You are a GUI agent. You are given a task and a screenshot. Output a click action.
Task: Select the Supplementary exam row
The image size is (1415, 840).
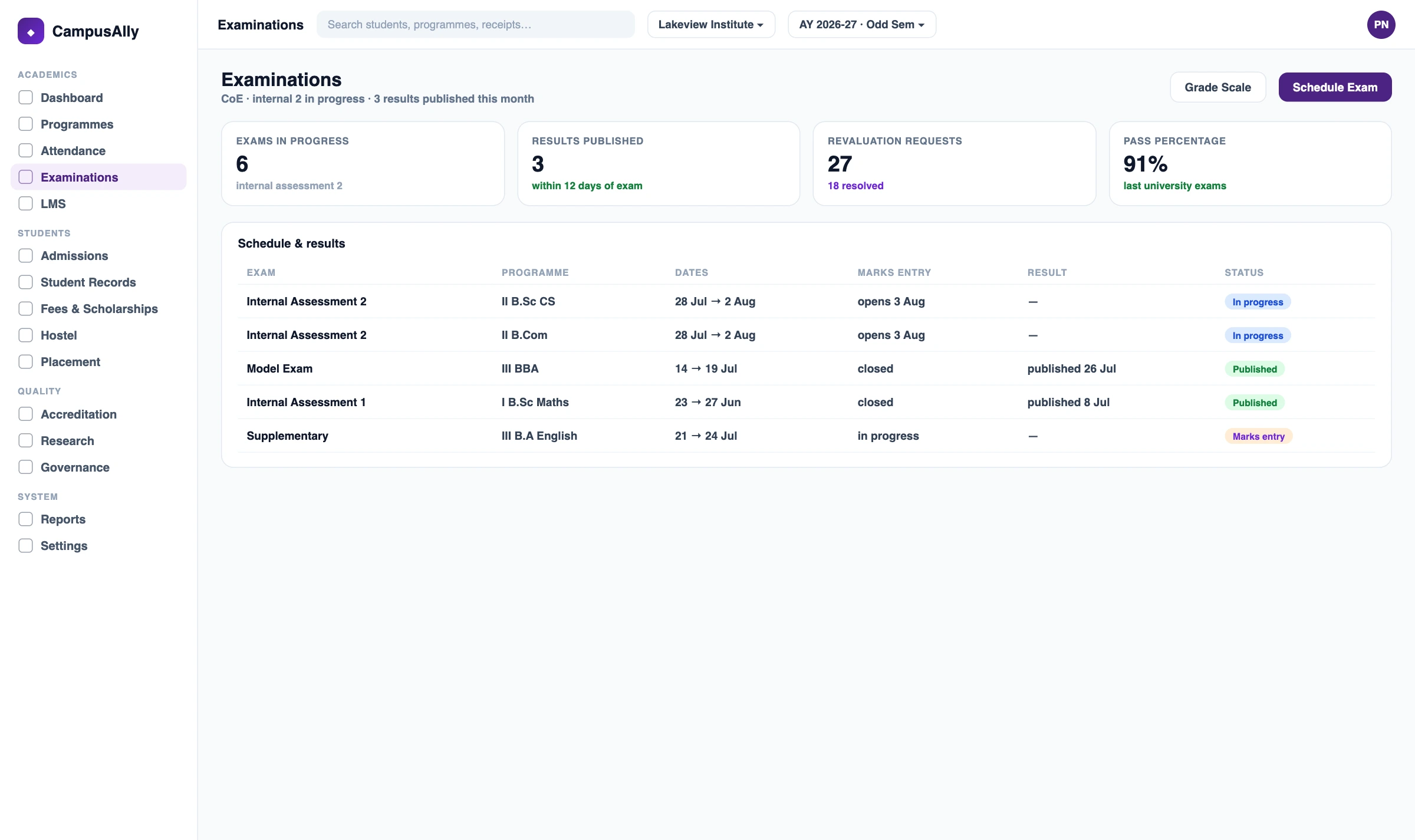pos(807,436)
